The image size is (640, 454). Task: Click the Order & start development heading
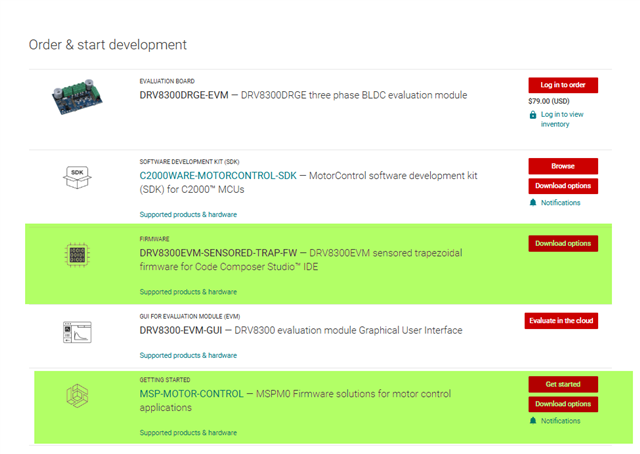[x=108, y=45]
